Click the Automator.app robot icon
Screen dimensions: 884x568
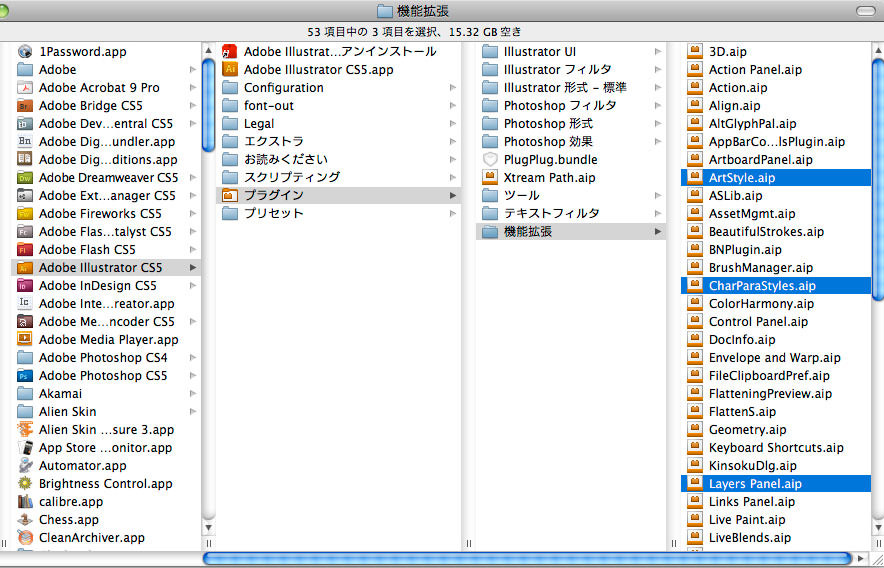tap(25, 465)
